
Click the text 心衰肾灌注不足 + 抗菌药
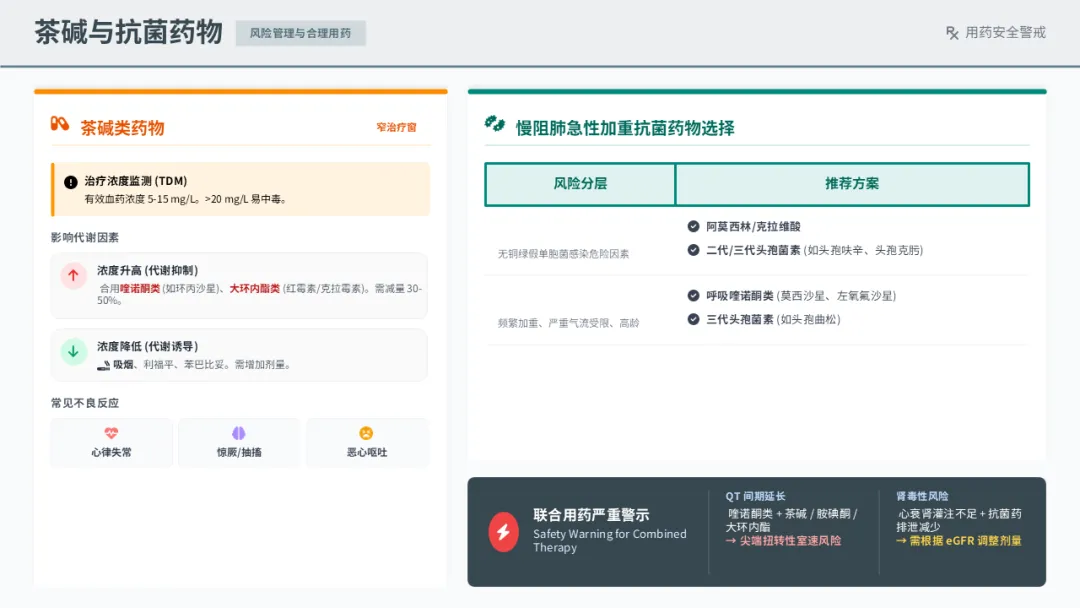pos(959,514)
